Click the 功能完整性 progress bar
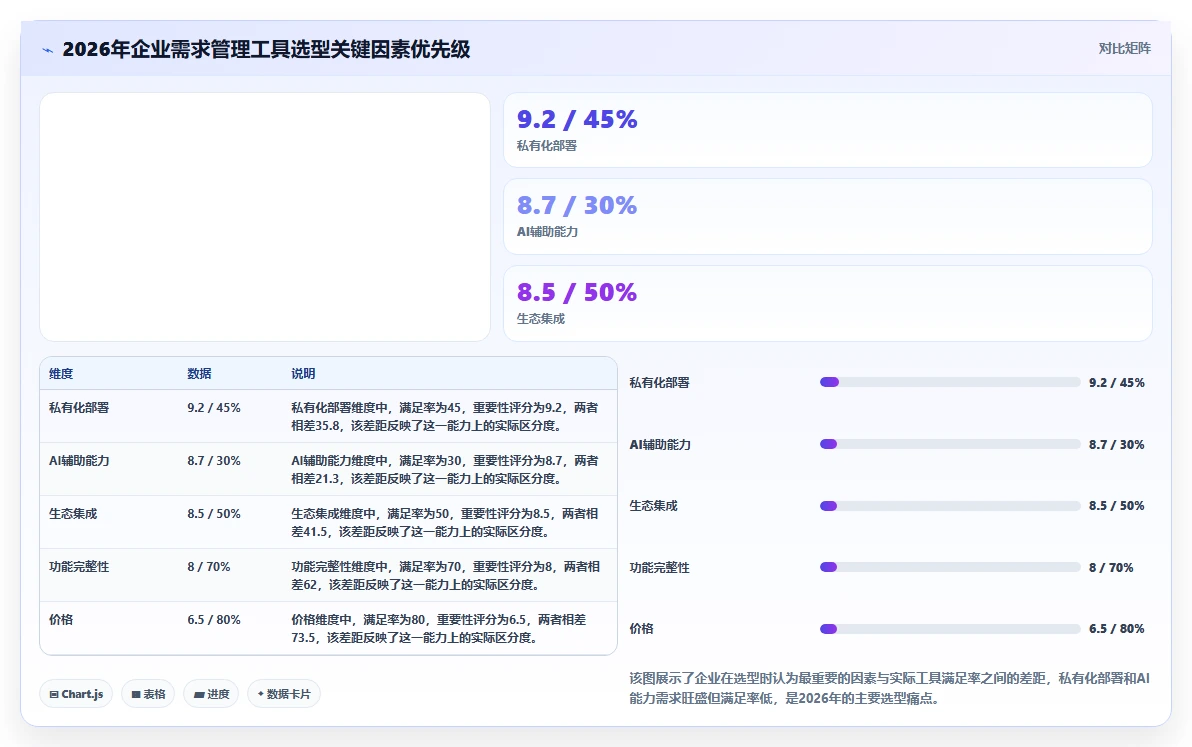This screenshot has height=747, width=1192. tap(950, 567)
